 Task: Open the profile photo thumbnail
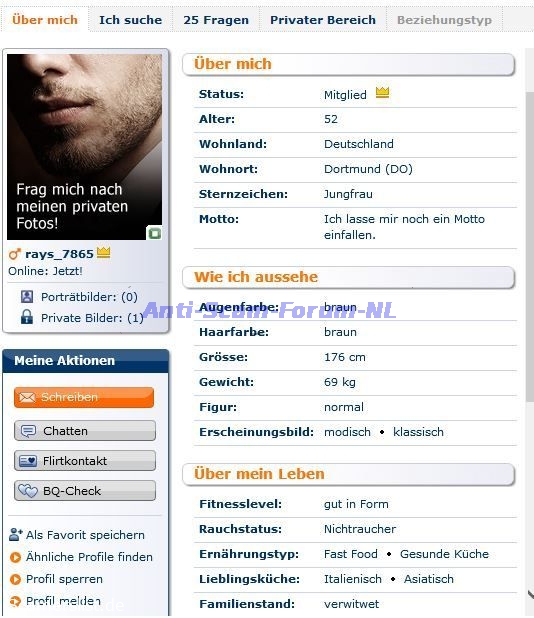[x=84, y=147]
